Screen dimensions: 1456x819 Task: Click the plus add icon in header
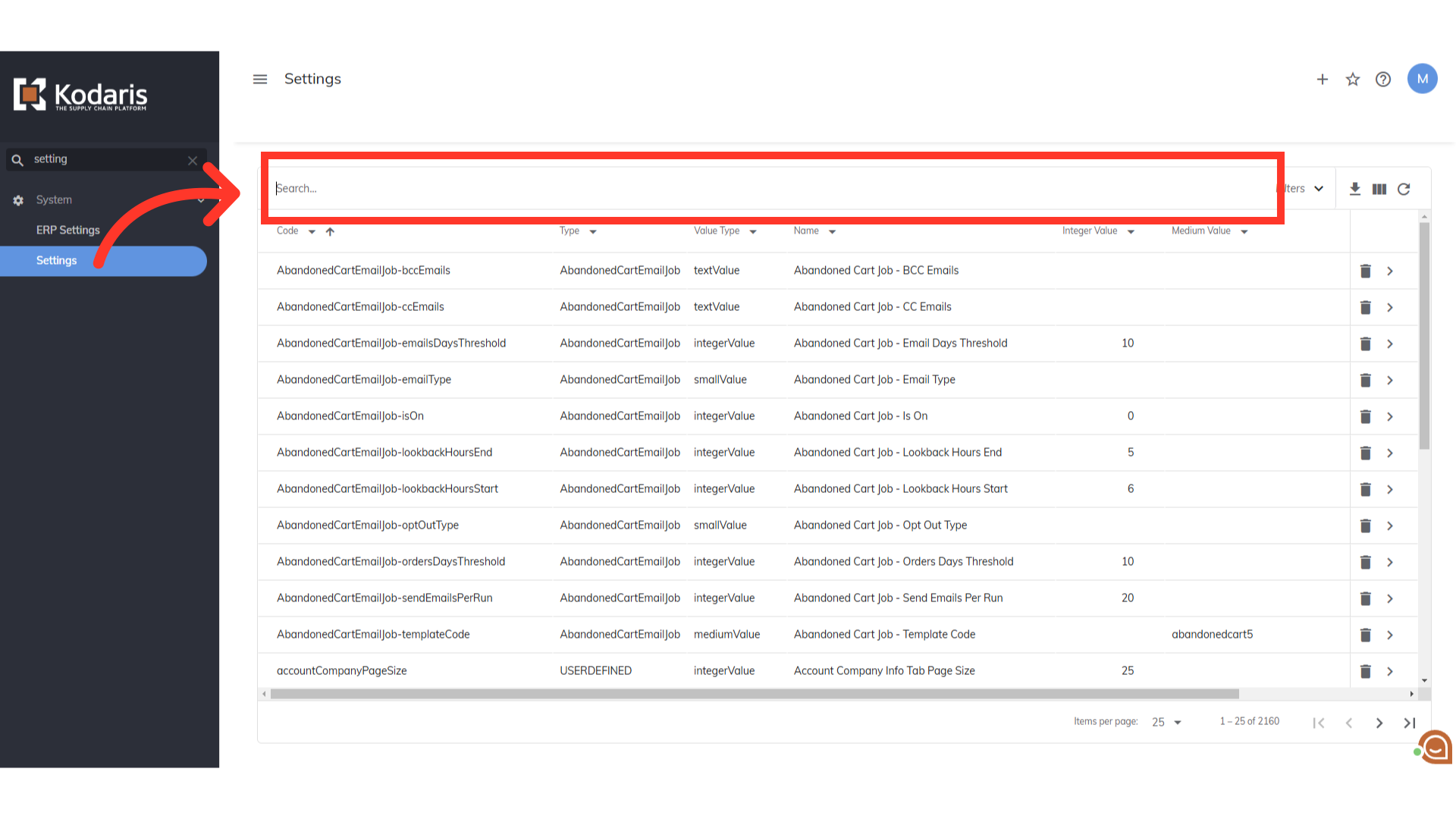point(1323,79)
